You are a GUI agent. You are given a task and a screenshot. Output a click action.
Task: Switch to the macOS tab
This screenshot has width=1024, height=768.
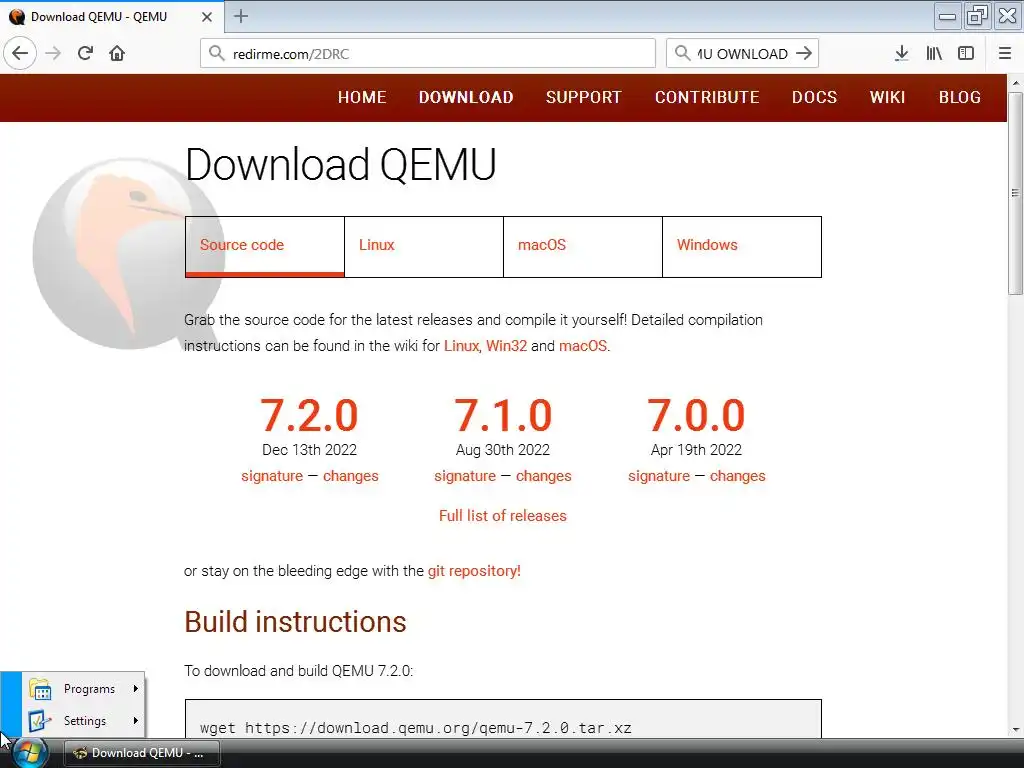583,246
